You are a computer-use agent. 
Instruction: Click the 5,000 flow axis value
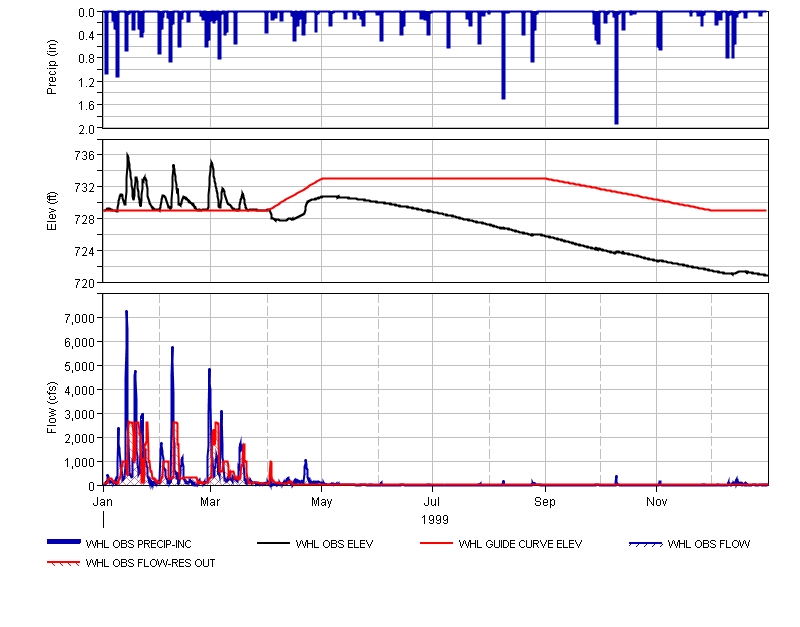click(80, 366)
